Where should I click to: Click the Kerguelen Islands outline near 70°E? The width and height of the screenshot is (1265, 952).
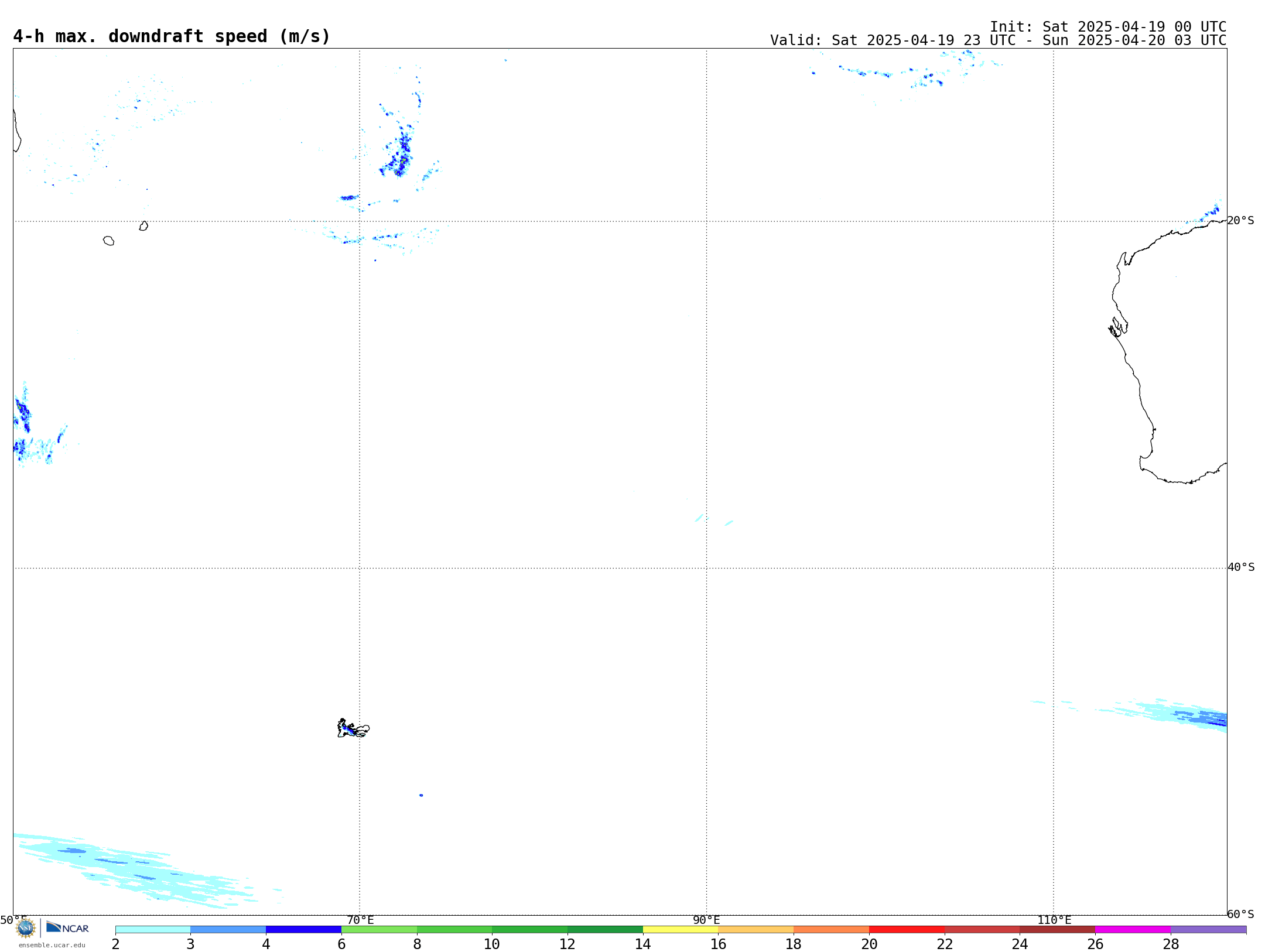coord(353,728)
